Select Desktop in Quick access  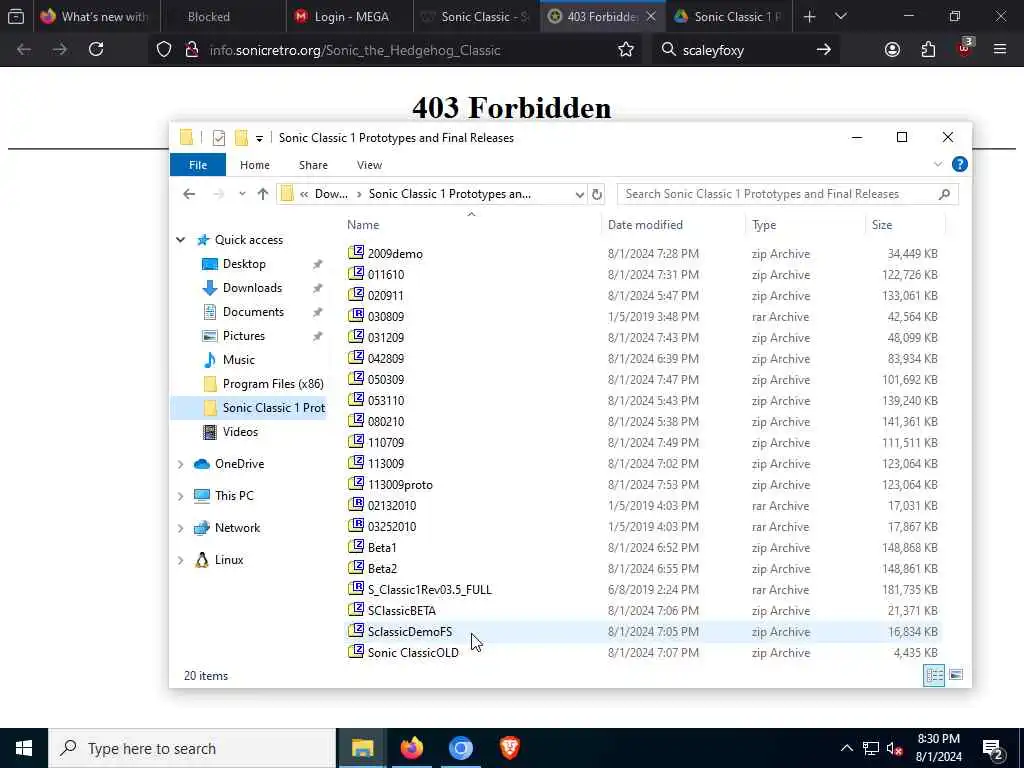(x=244, y=264)
